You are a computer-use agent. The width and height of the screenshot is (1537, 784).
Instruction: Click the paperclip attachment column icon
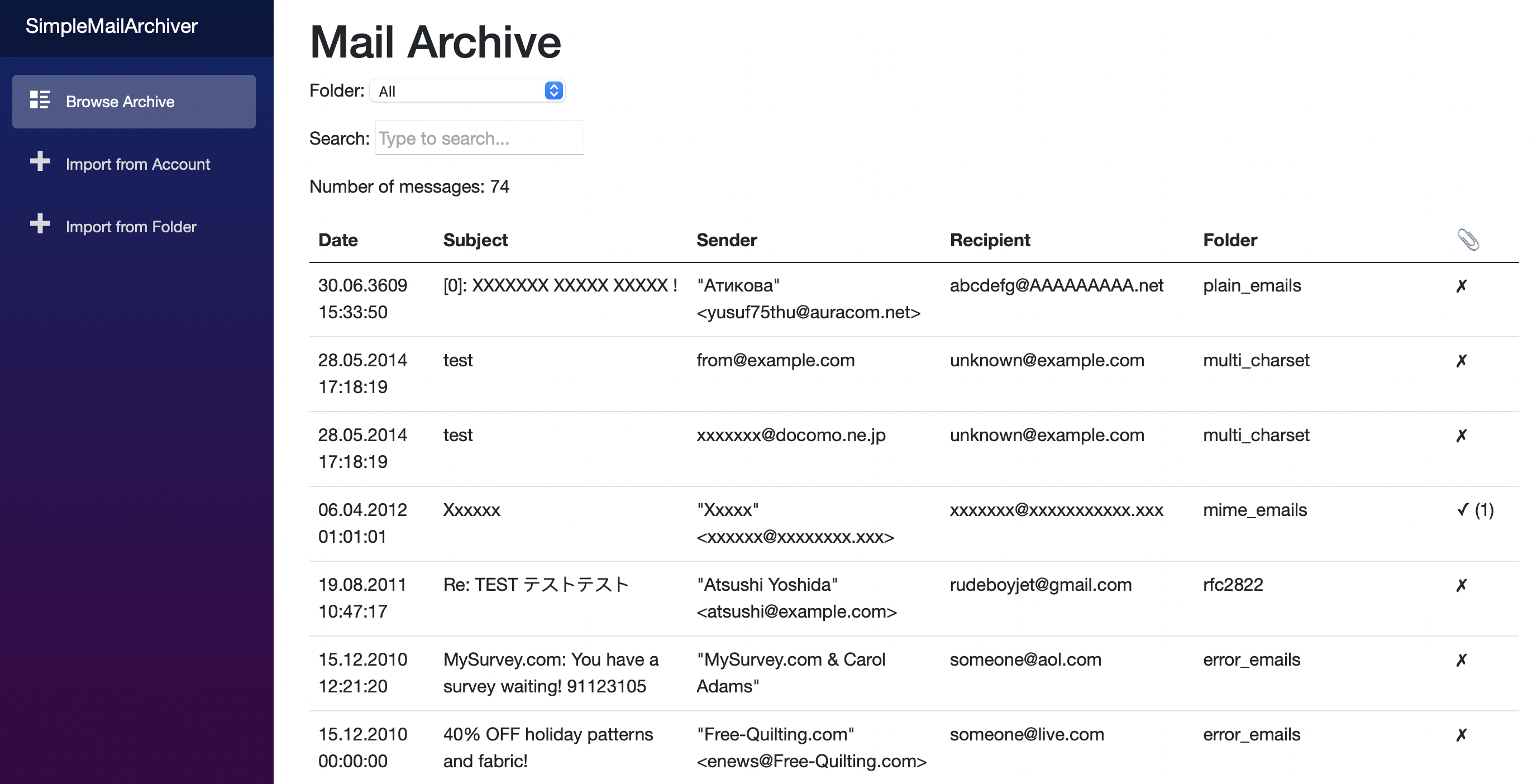1468,240
